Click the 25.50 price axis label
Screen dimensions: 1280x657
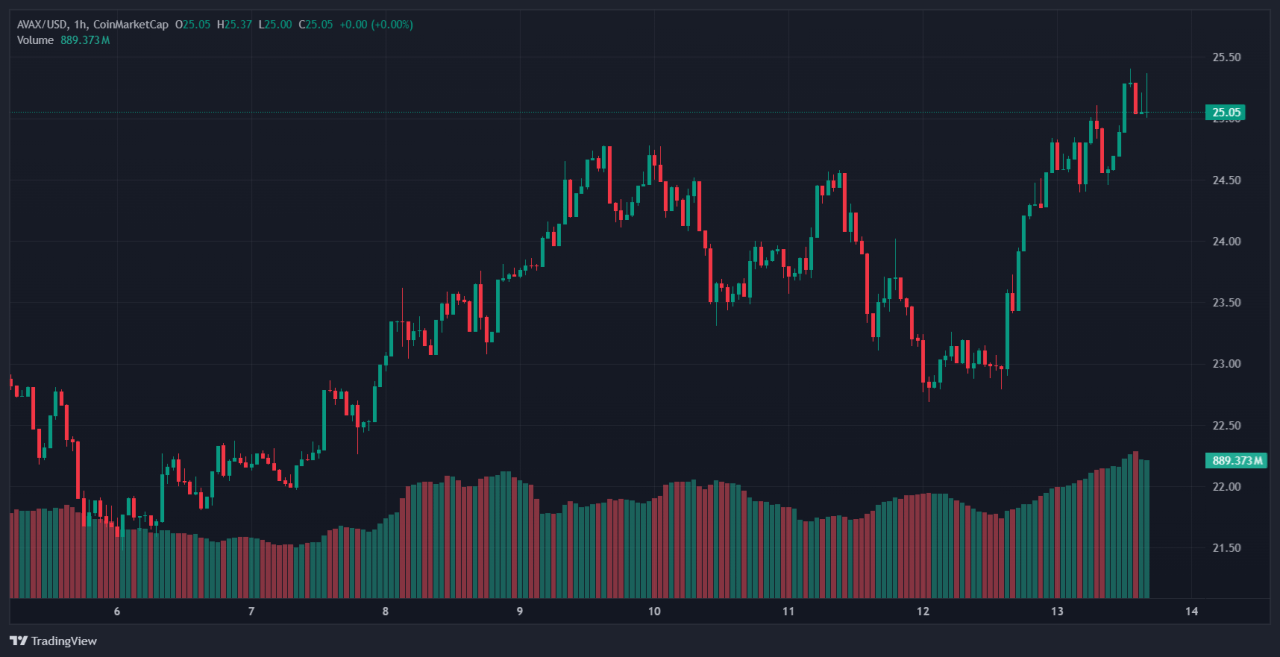point(1226,58)
